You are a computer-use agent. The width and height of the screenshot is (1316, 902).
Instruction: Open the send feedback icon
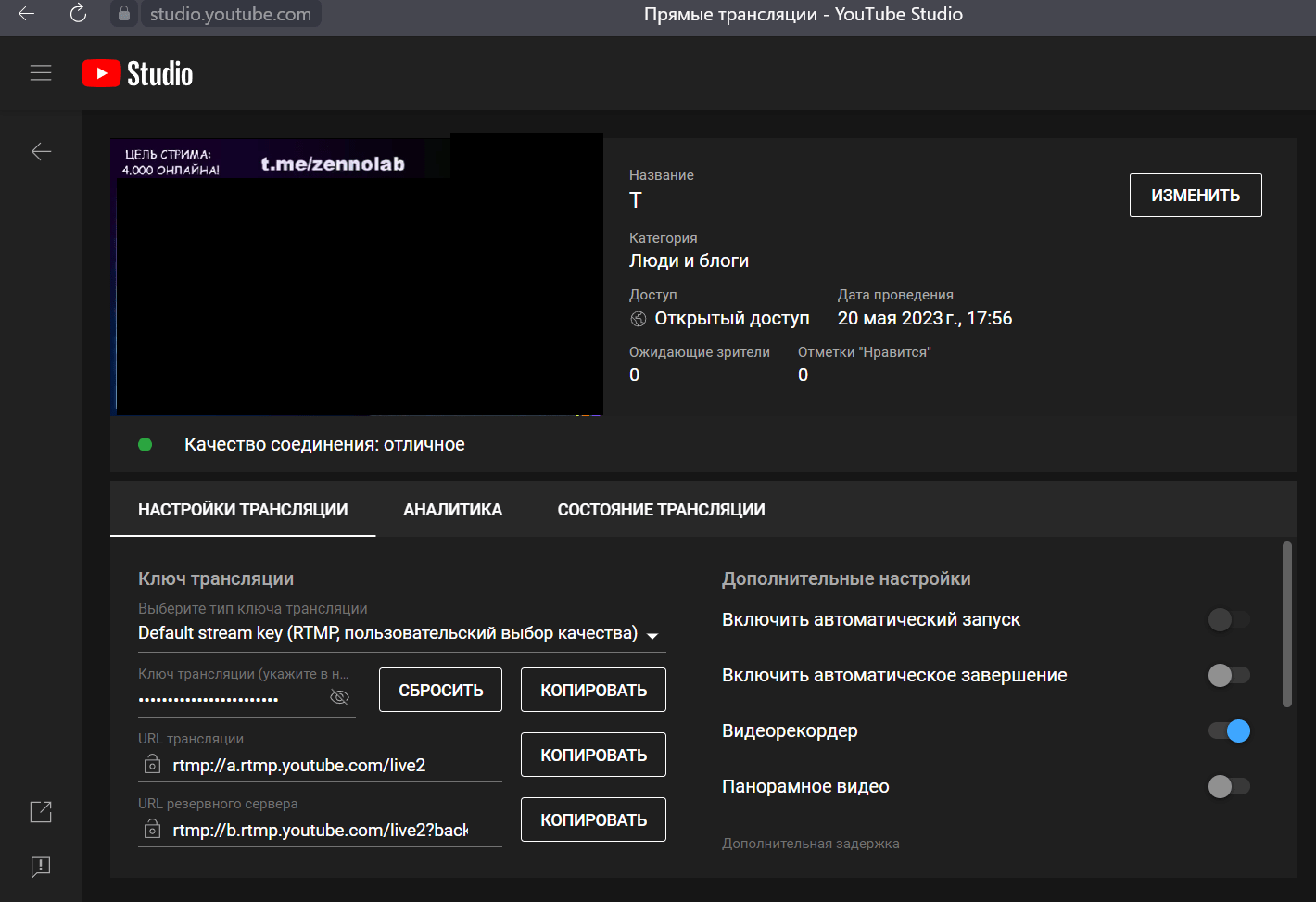[41, 867]
